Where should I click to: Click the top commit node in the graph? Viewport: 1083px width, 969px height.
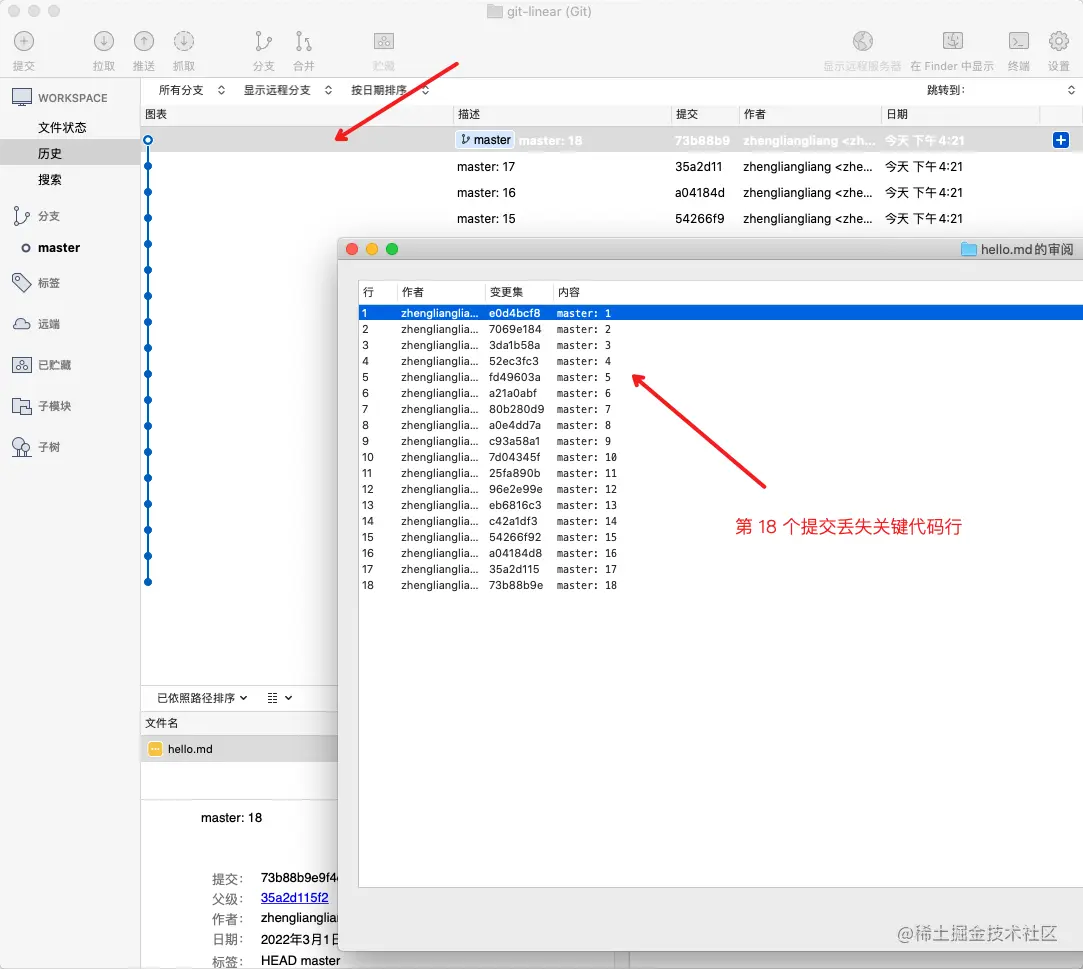coord(148,140)
